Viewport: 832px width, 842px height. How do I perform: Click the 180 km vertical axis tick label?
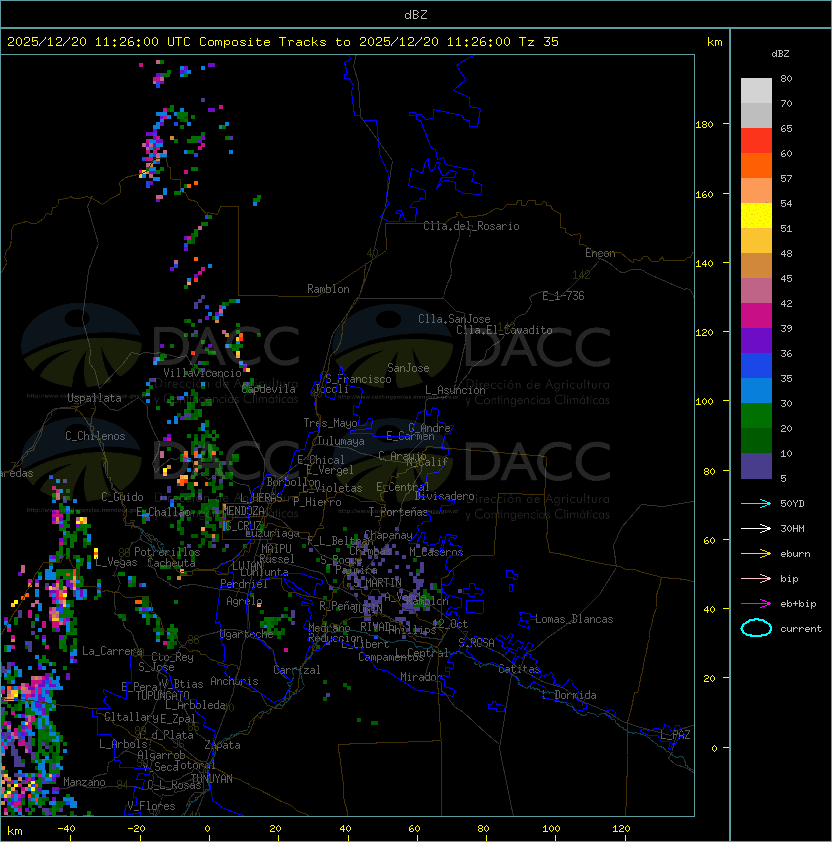pyautogui.click(x=704, y=125)
